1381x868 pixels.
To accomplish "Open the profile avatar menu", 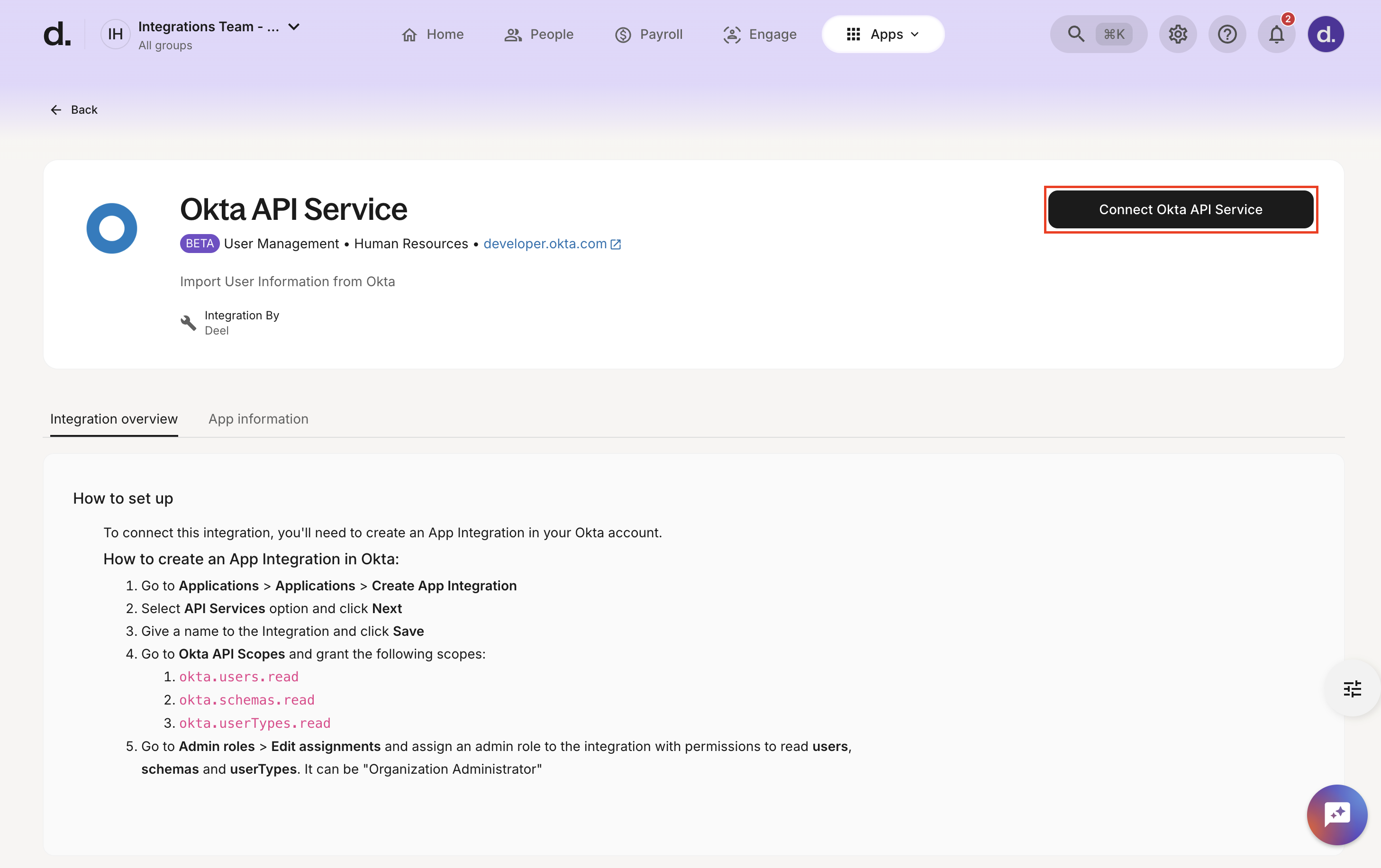I will (x=1326, y=34).
